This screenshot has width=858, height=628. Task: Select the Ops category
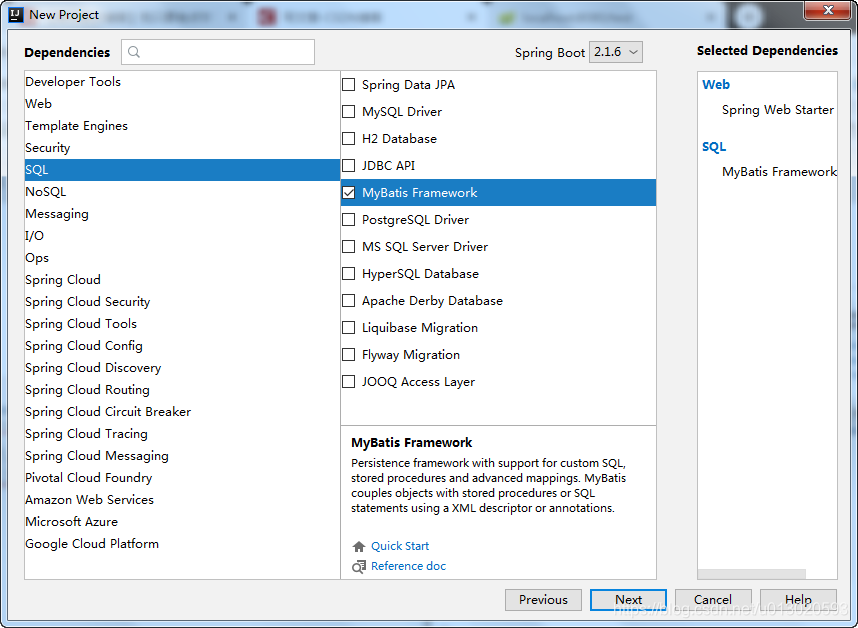tap(182, 258)
